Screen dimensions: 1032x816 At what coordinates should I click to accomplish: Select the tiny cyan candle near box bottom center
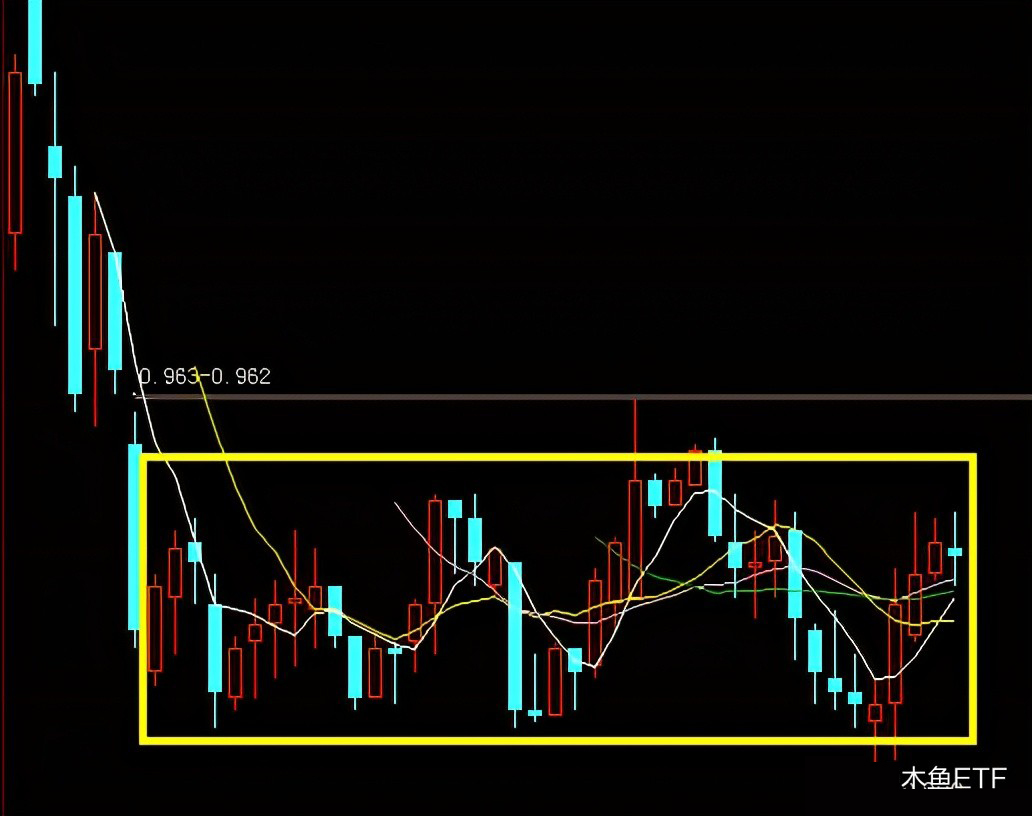(x=535, y=713)
